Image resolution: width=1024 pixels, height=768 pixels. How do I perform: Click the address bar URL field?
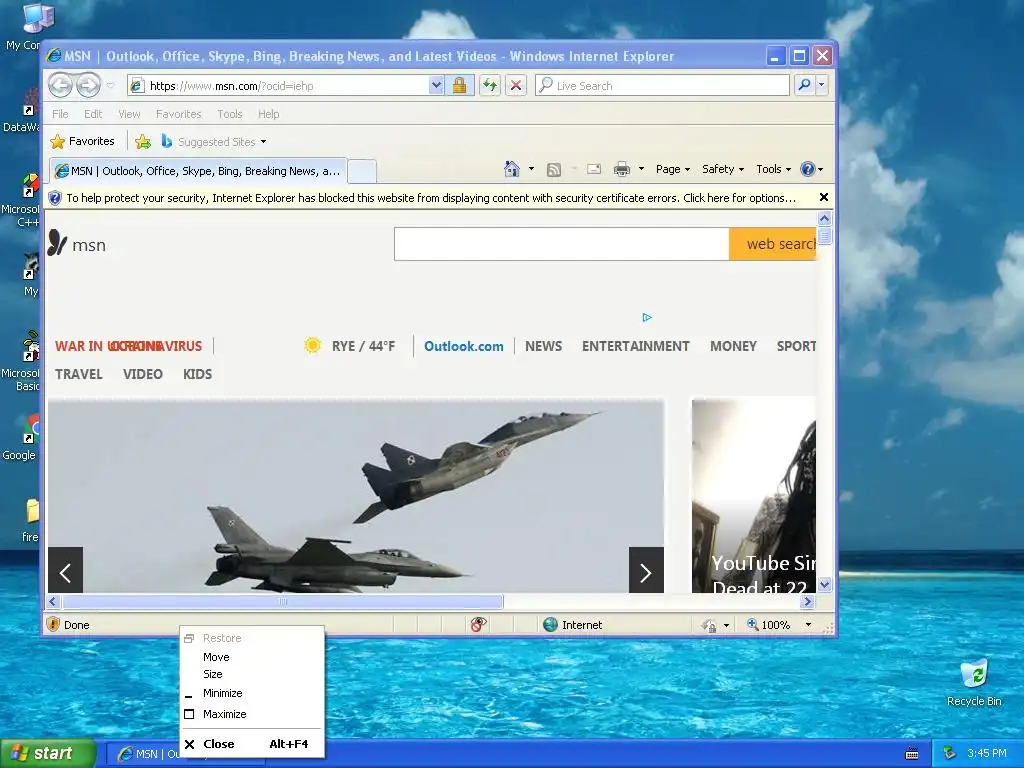click(278, 86)
